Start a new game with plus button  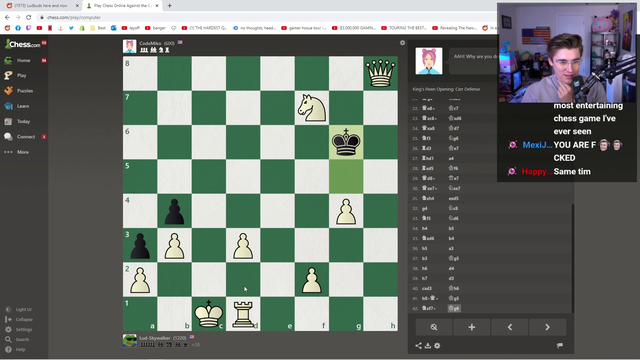click(x=471, y=327)
